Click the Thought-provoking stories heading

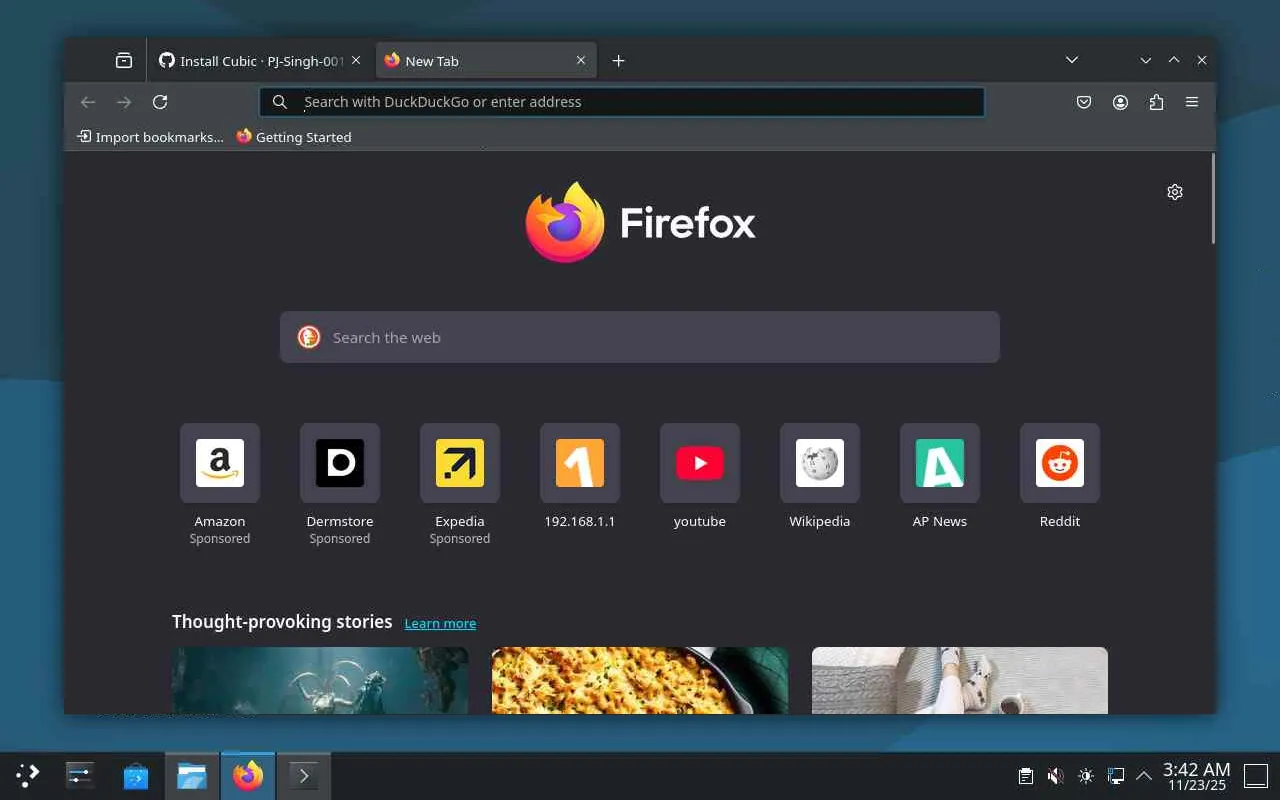[x=282, y=622]
